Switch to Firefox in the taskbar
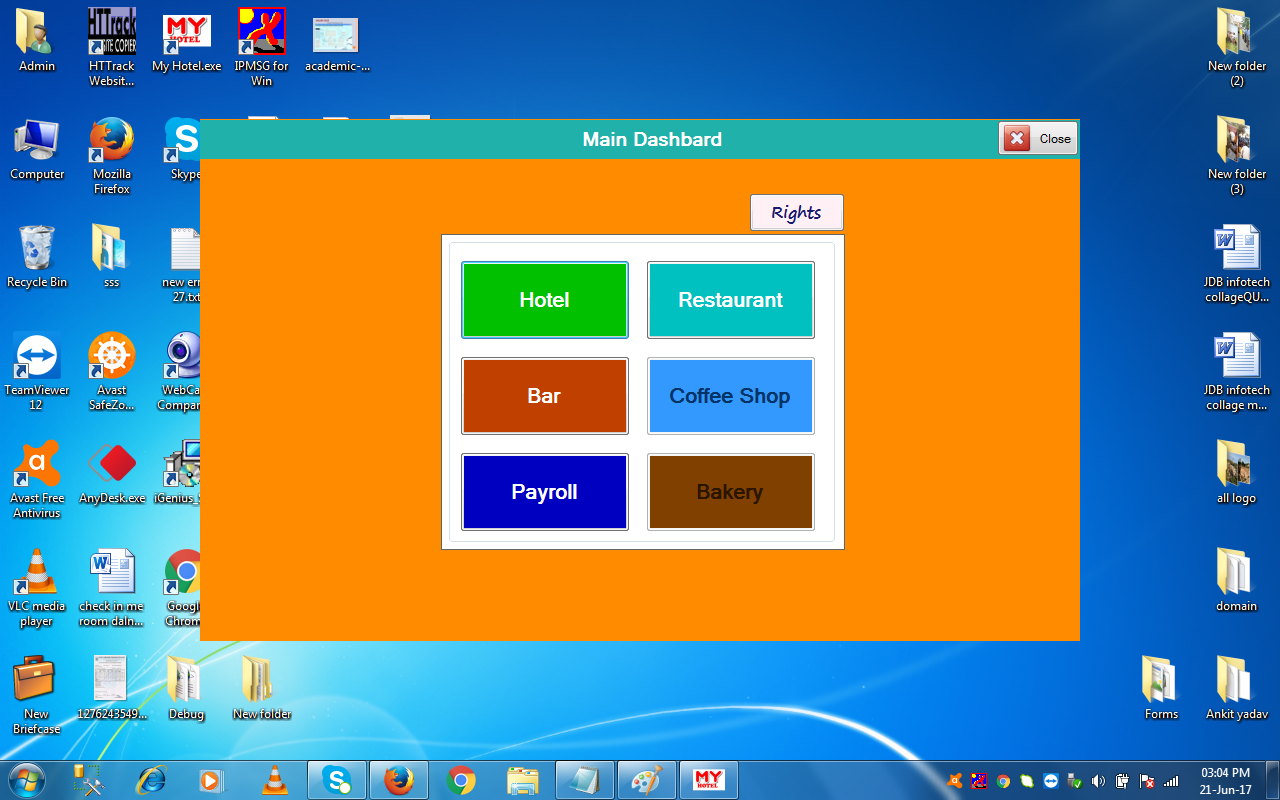 399,780
